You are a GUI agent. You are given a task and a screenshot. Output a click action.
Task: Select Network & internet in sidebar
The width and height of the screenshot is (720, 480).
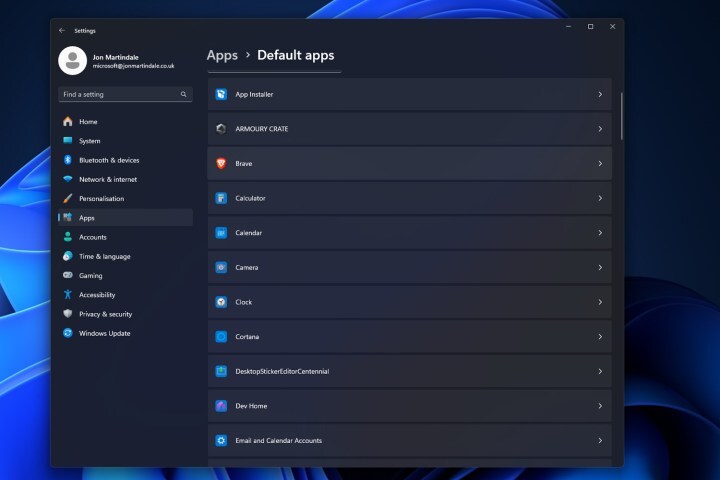click(x=125, y=179)
